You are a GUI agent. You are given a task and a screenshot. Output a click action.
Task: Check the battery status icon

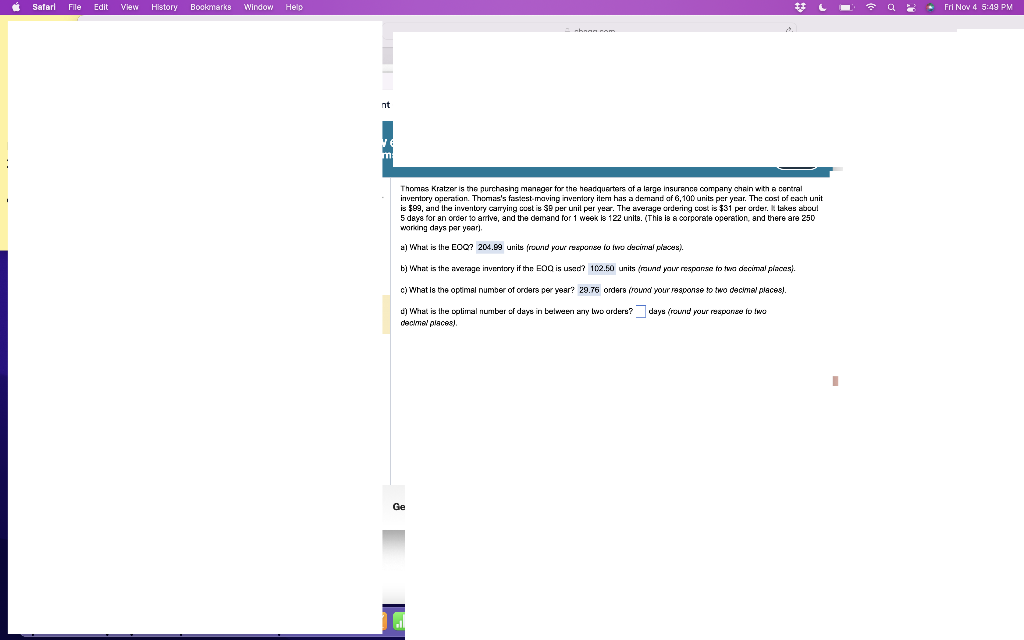(847, 7)
